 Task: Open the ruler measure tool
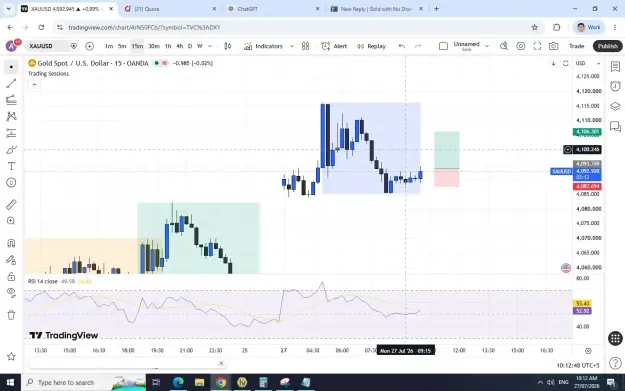(x=11, y=204)
